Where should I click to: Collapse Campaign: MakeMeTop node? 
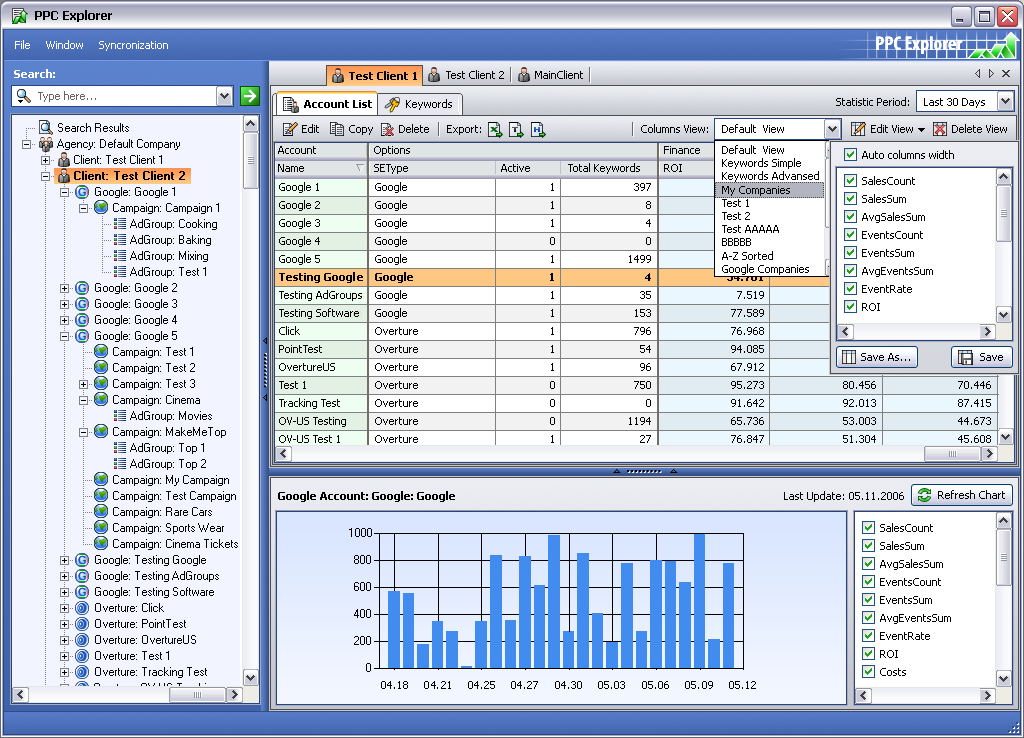83,432
